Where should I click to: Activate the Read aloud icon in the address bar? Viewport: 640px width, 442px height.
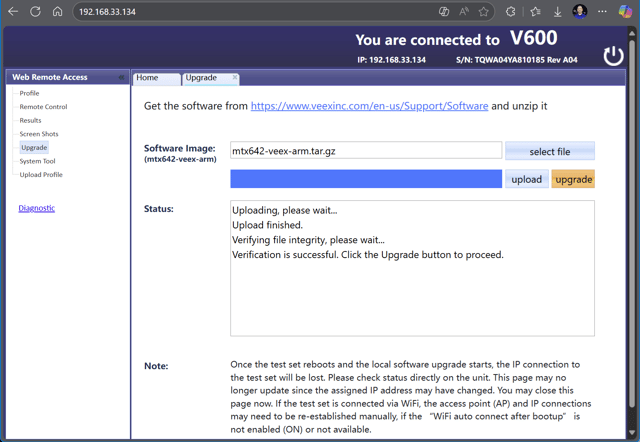click(x=464, y=11)
